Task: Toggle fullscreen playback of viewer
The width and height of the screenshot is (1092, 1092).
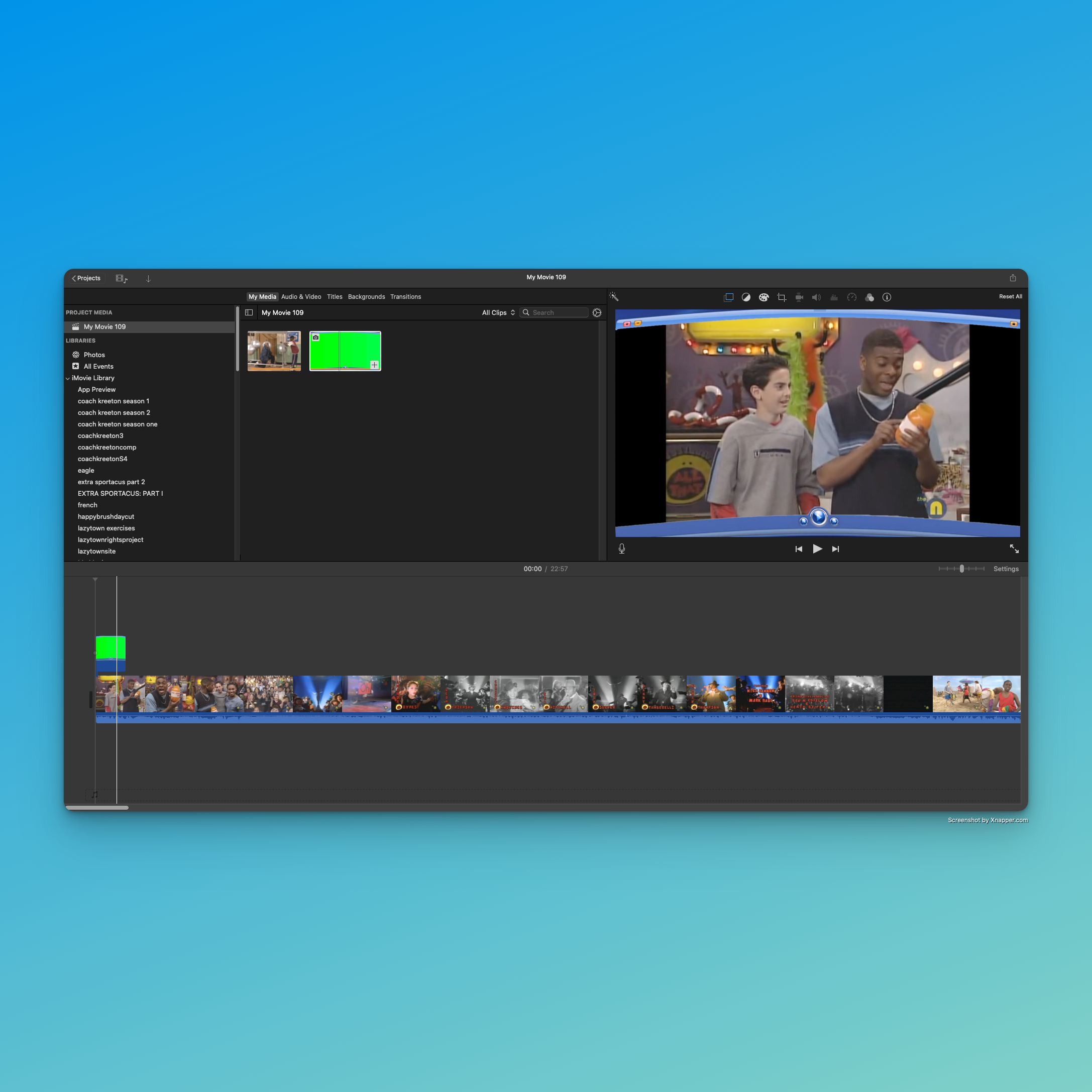Action: [x=1014, y=549]
